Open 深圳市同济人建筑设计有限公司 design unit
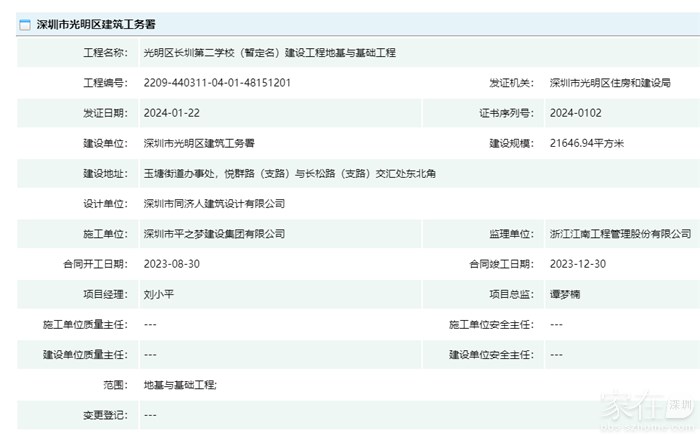700x435 pixels. point(214,204)
